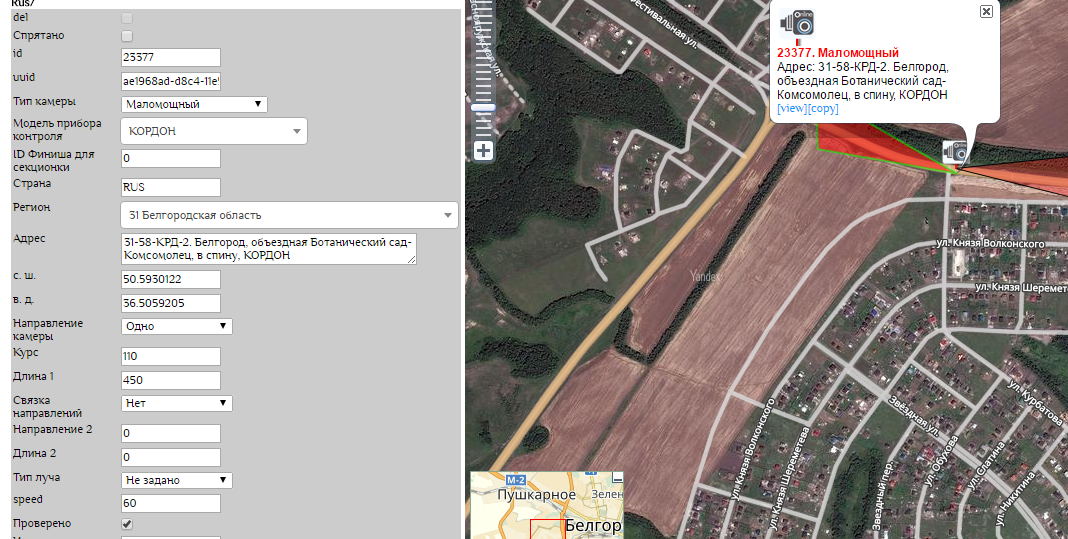The width and height of the screenshot is (1068, 539).
Task: Uncheck the 'Проверено' checkbox
Action: [127, 524]
